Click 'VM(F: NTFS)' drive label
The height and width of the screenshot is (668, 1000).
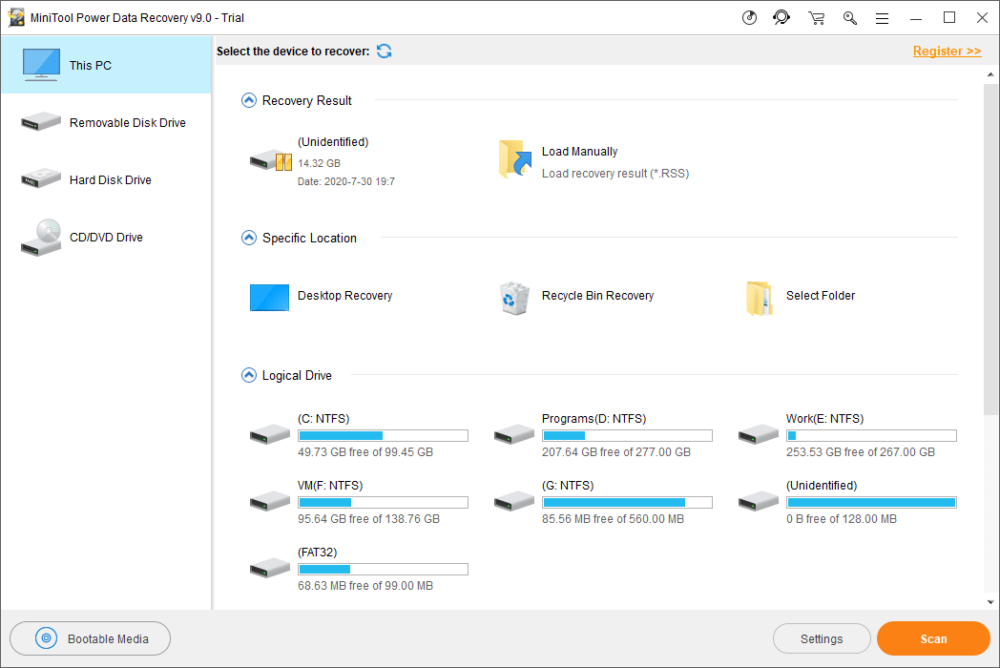point(330,486)
